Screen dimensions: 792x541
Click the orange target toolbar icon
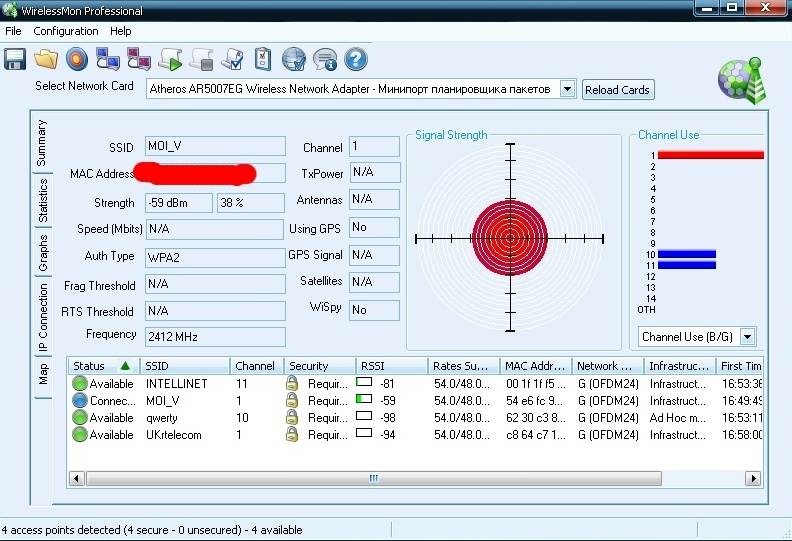77,59
